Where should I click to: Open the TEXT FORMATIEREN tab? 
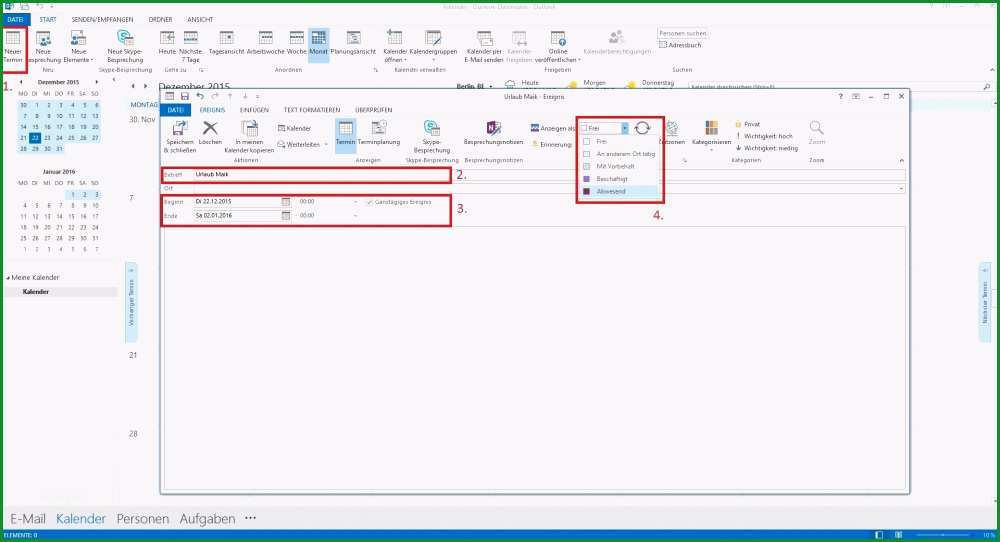pos(312,110)
